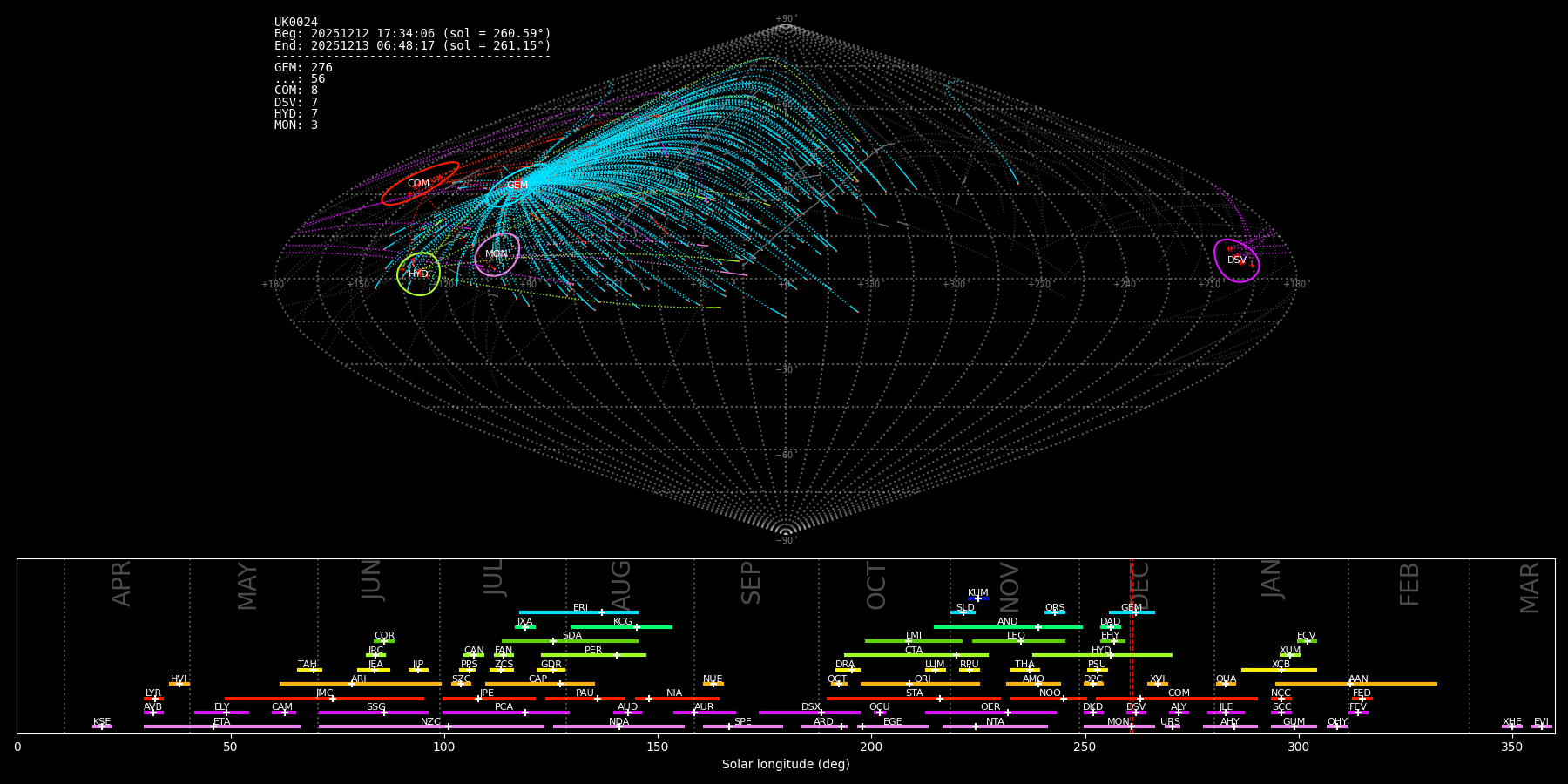This screenshot has width=1568, height=784.
Task: Select the green HYD radiant circle on sky map
Action: [419, 274]
